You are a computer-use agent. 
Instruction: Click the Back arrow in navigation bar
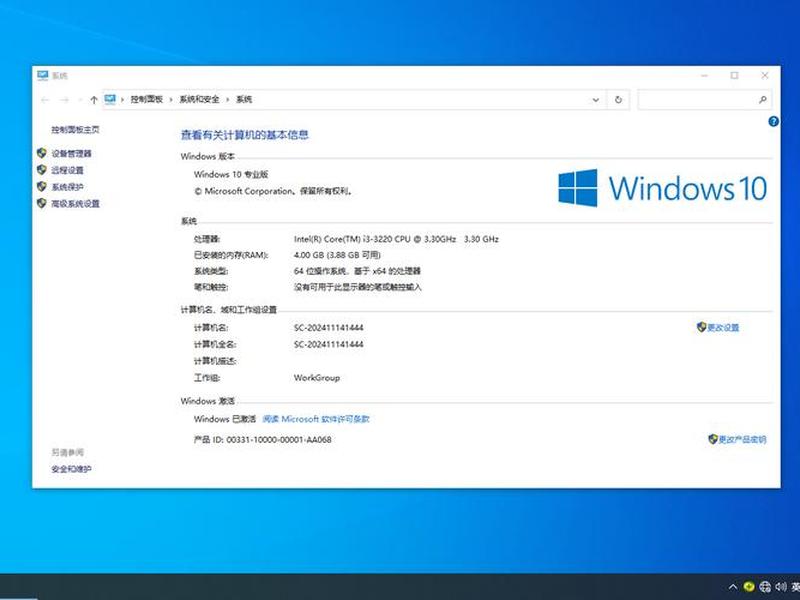[45, 100]
